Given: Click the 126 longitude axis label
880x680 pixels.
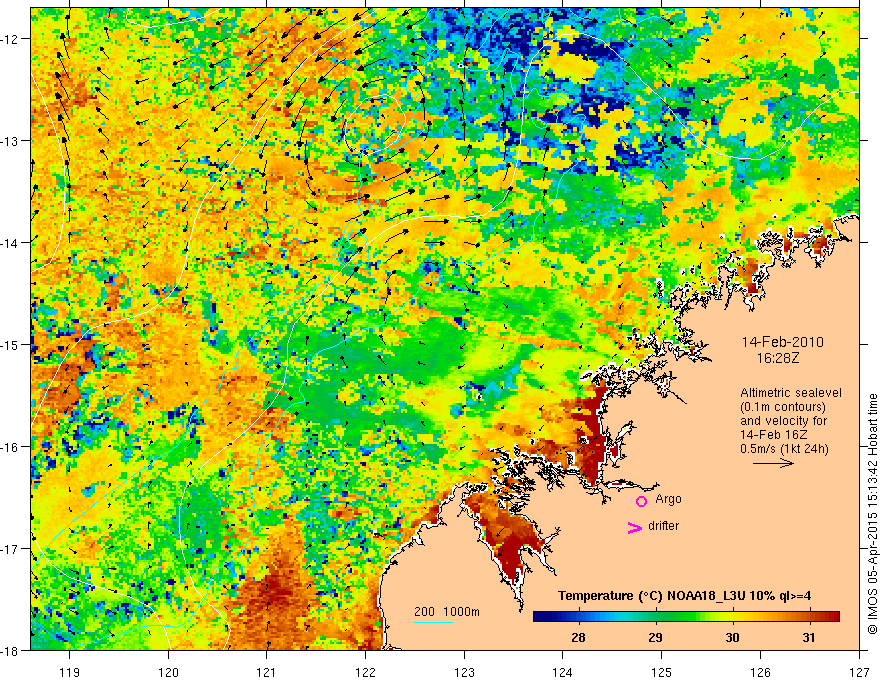Looking at the screenshot, I should point(760,672).
